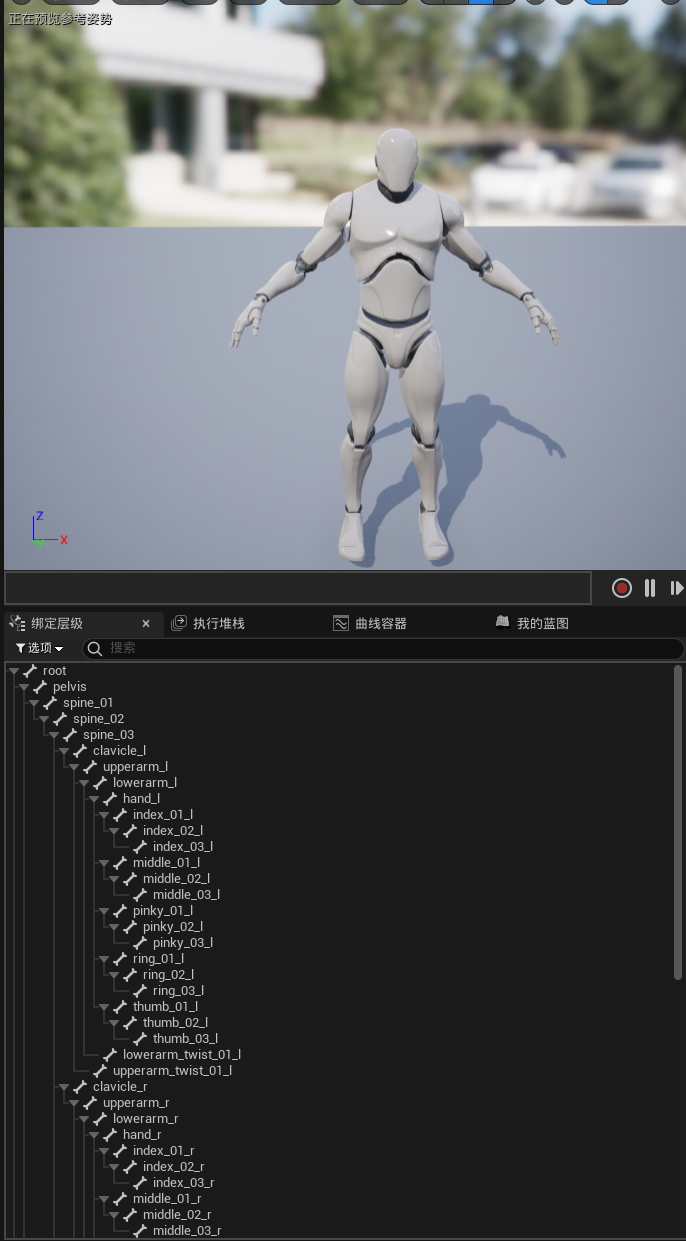The width and height of the screenshot is (686, 1241).
Task: Select the pinky_02_l bone label
Action: pyautogui.click(x=173, y=927)
